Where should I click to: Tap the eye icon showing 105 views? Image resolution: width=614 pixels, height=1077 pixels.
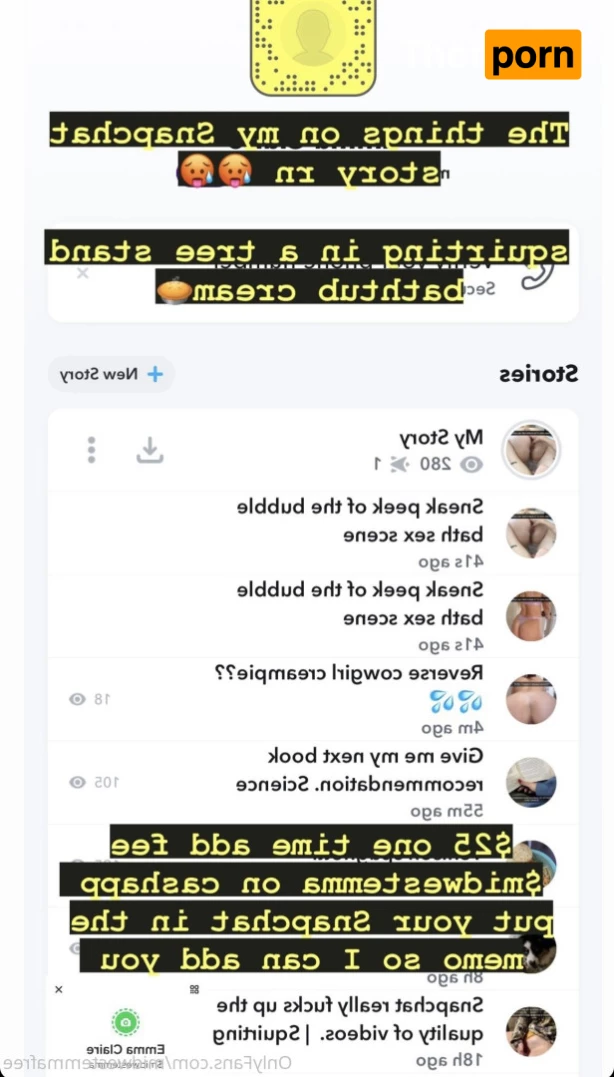coord(78,782)
